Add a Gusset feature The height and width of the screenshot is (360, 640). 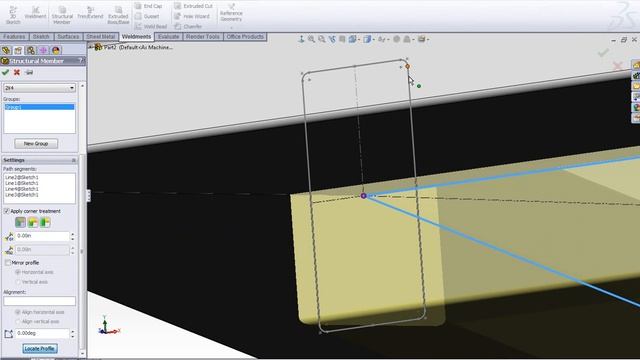click(147, 16)
